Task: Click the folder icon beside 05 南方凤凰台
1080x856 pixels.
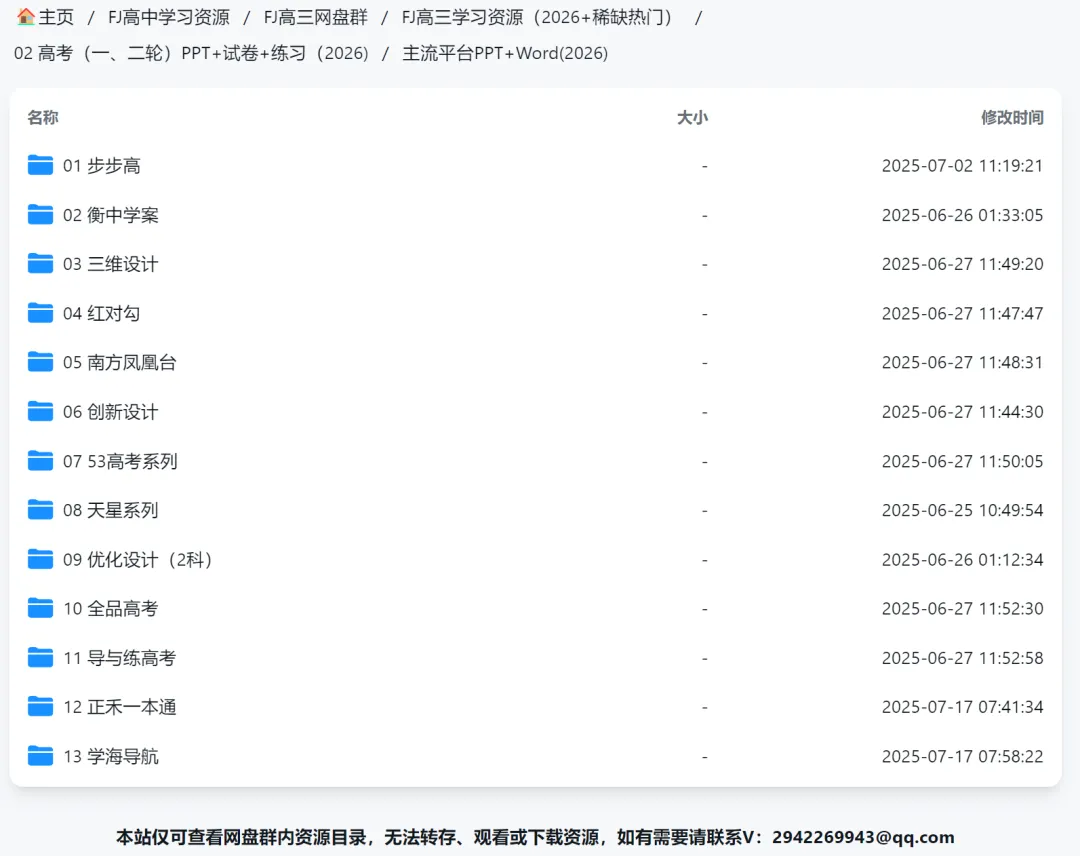Action: coord(39,362)
